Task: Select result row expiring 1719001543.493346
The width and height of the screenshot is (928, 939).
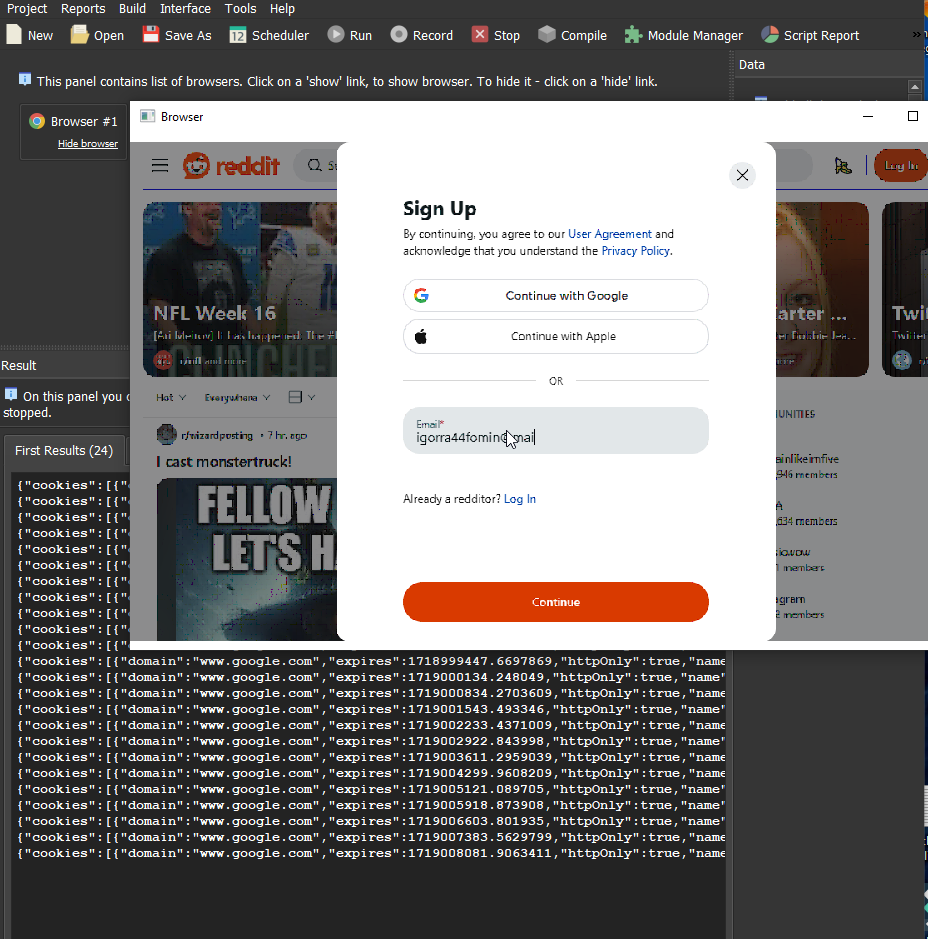Action: point(371,709)
